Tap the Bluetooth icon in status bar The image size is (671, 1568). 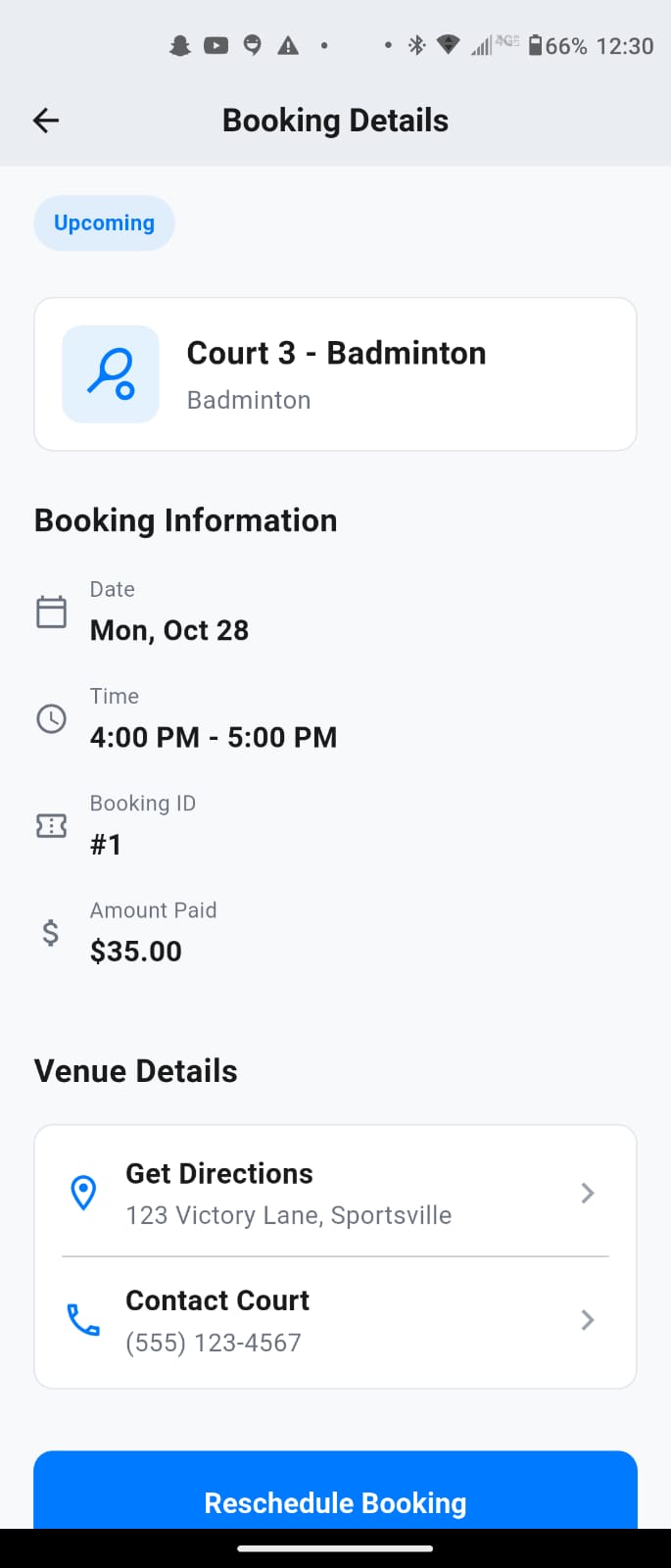pyautogui.click(x=415, y=45)
